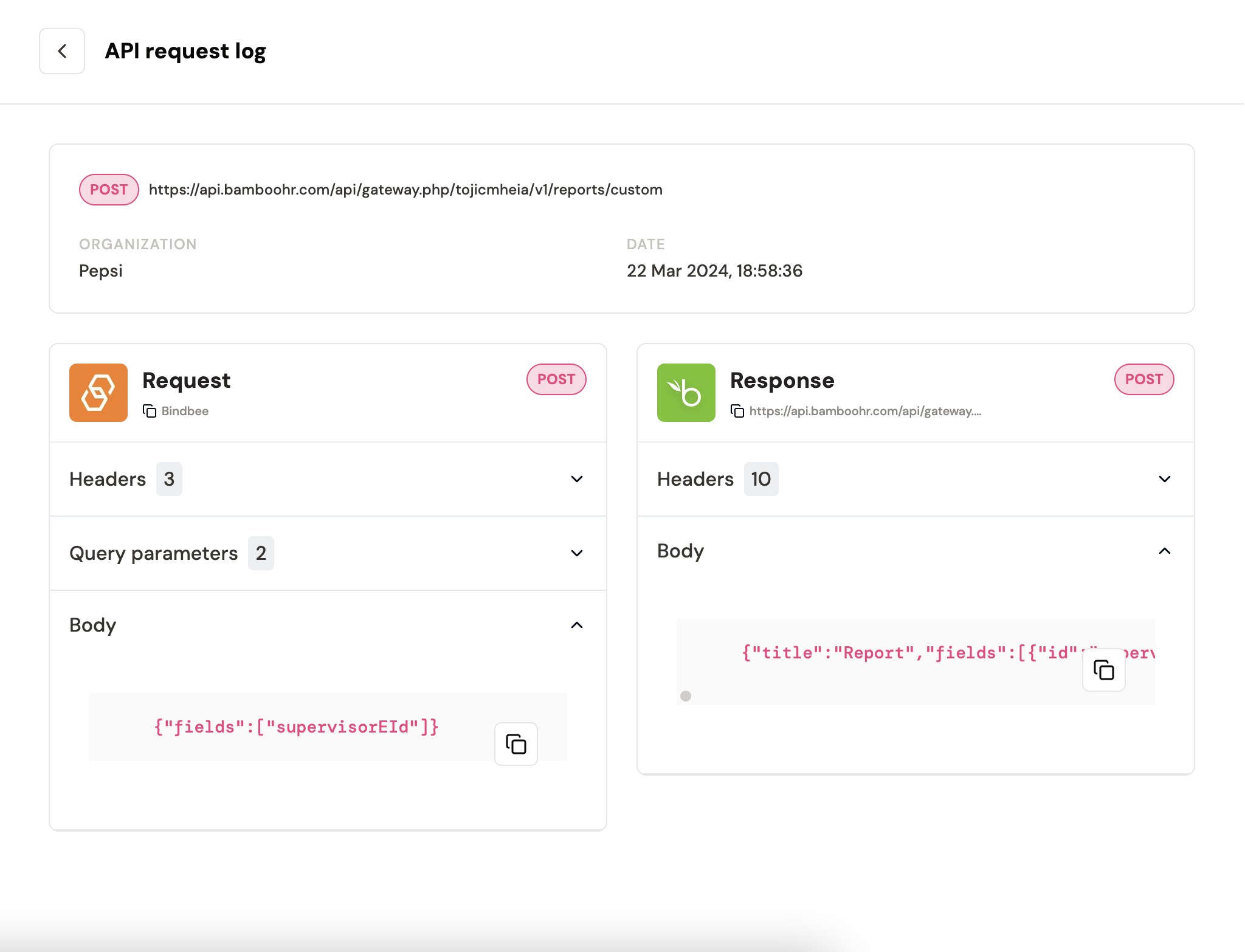The height and width of the screenshot is (952, 1245).
Task: Click the BambooHR green logo icon
Action: pos(686,393)
